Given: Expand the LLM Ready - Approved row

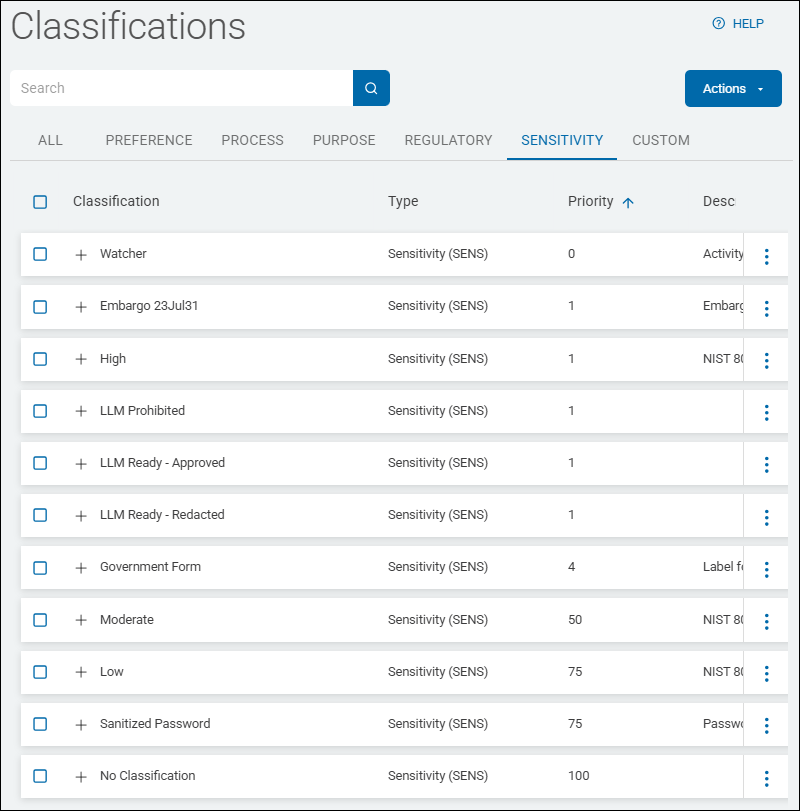Looking at the screenshot, I should tap(81, 464).
